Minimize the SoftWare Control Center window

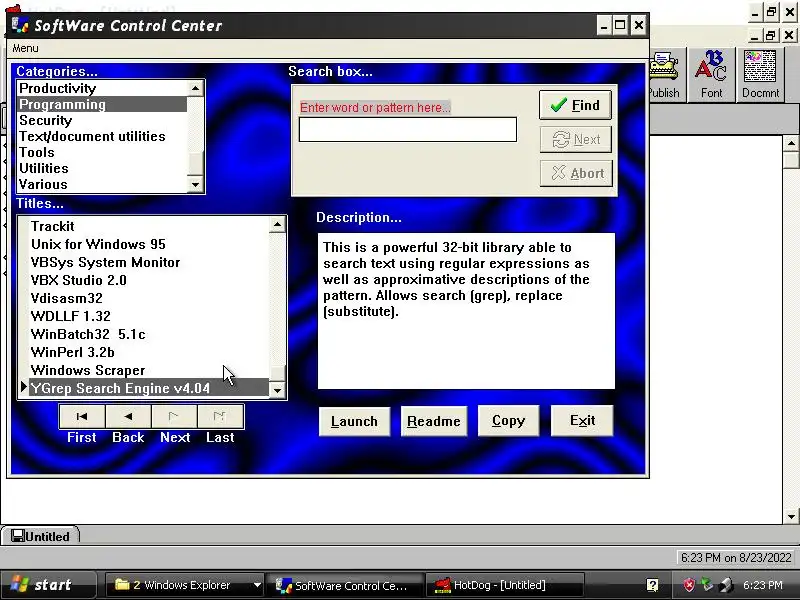[604, 25]
